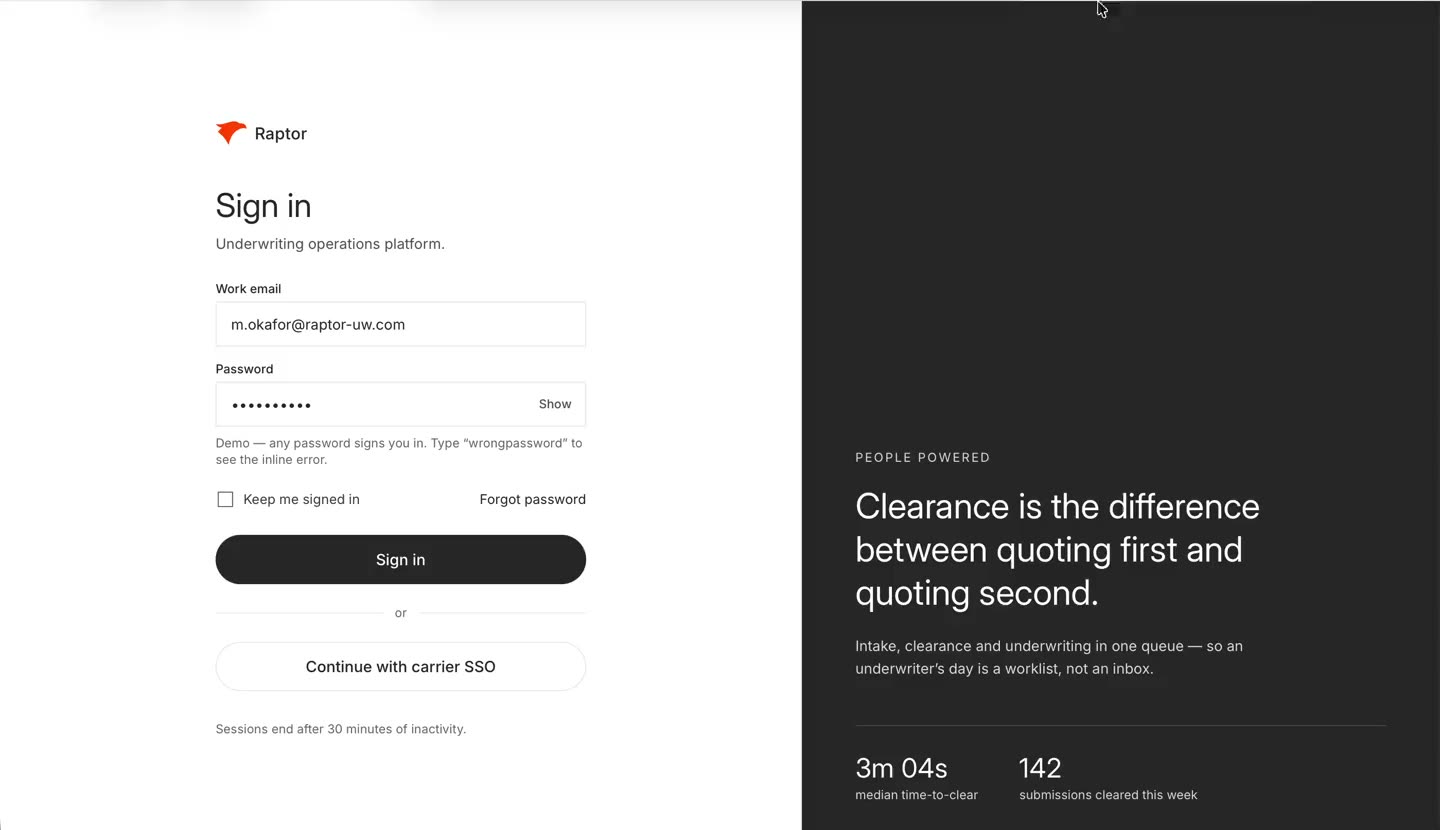This screenshot has height=830, width=1440.
Task: Focus the Work email input field
Action: pyautogui.click(x=400, y=324)
